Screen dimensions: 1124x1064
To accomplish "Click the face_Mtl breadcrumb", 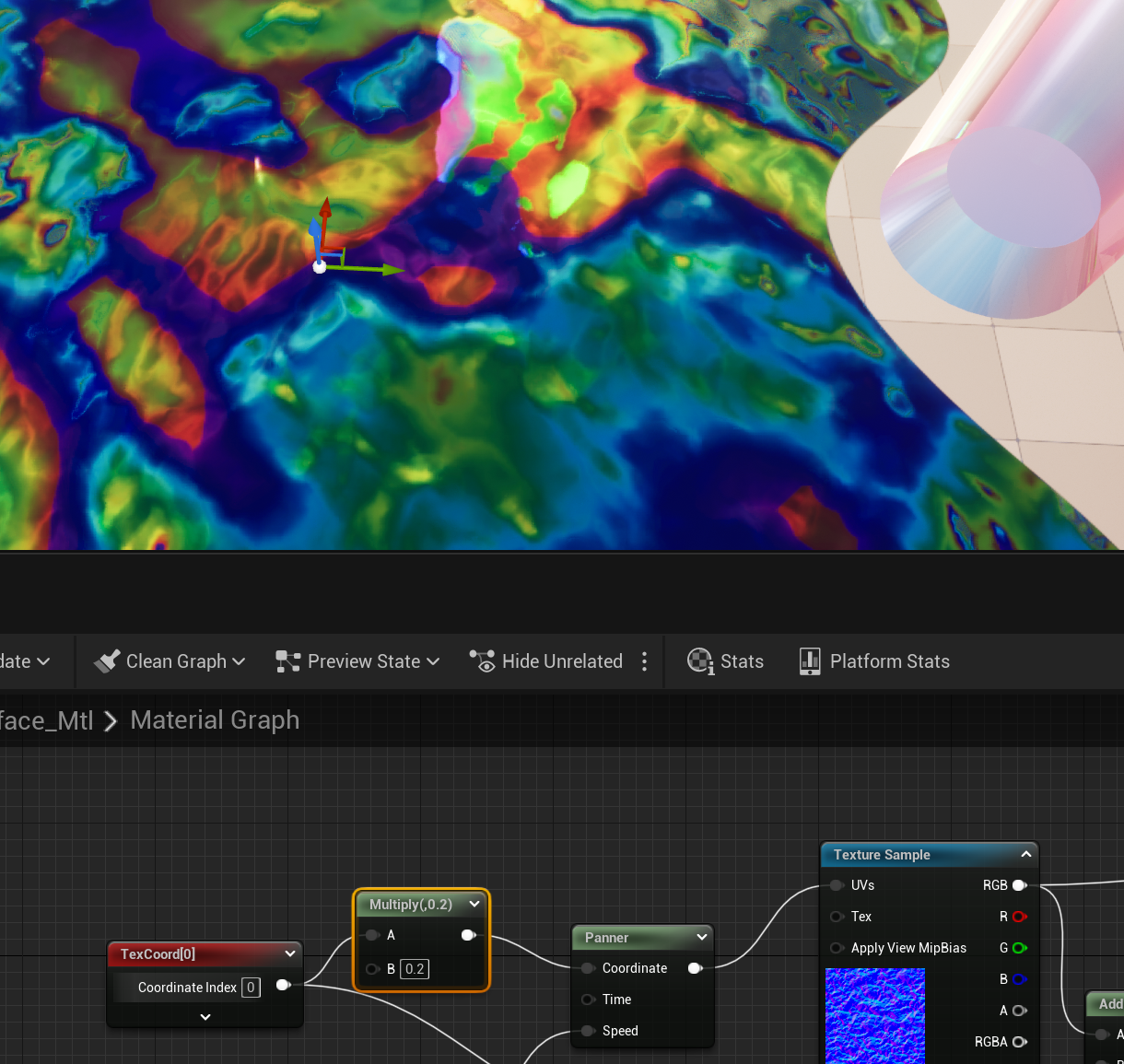I will [46, 720].
